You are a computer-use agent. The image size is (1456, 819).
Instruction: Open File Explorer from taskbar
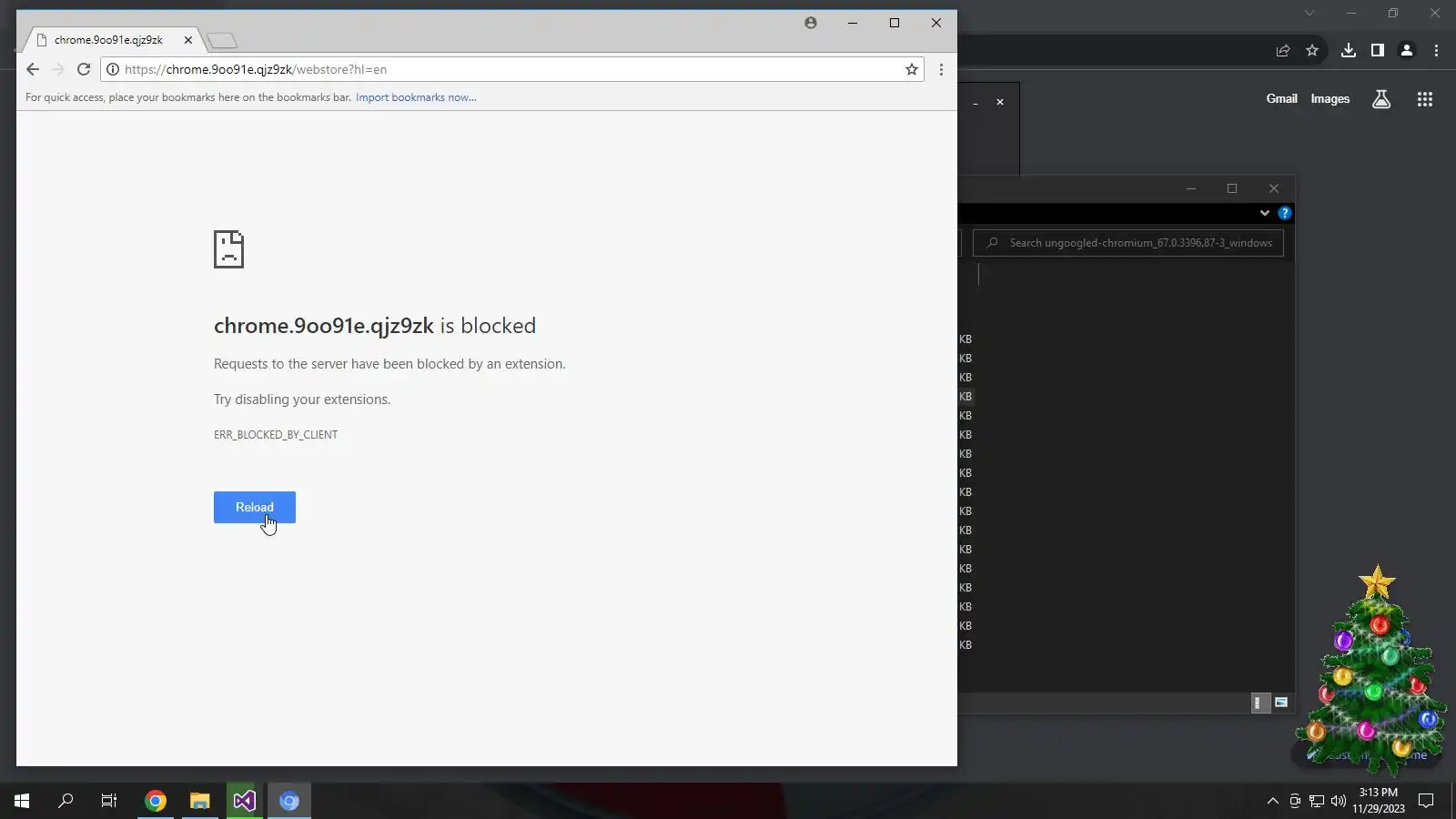tap(200, 801)
